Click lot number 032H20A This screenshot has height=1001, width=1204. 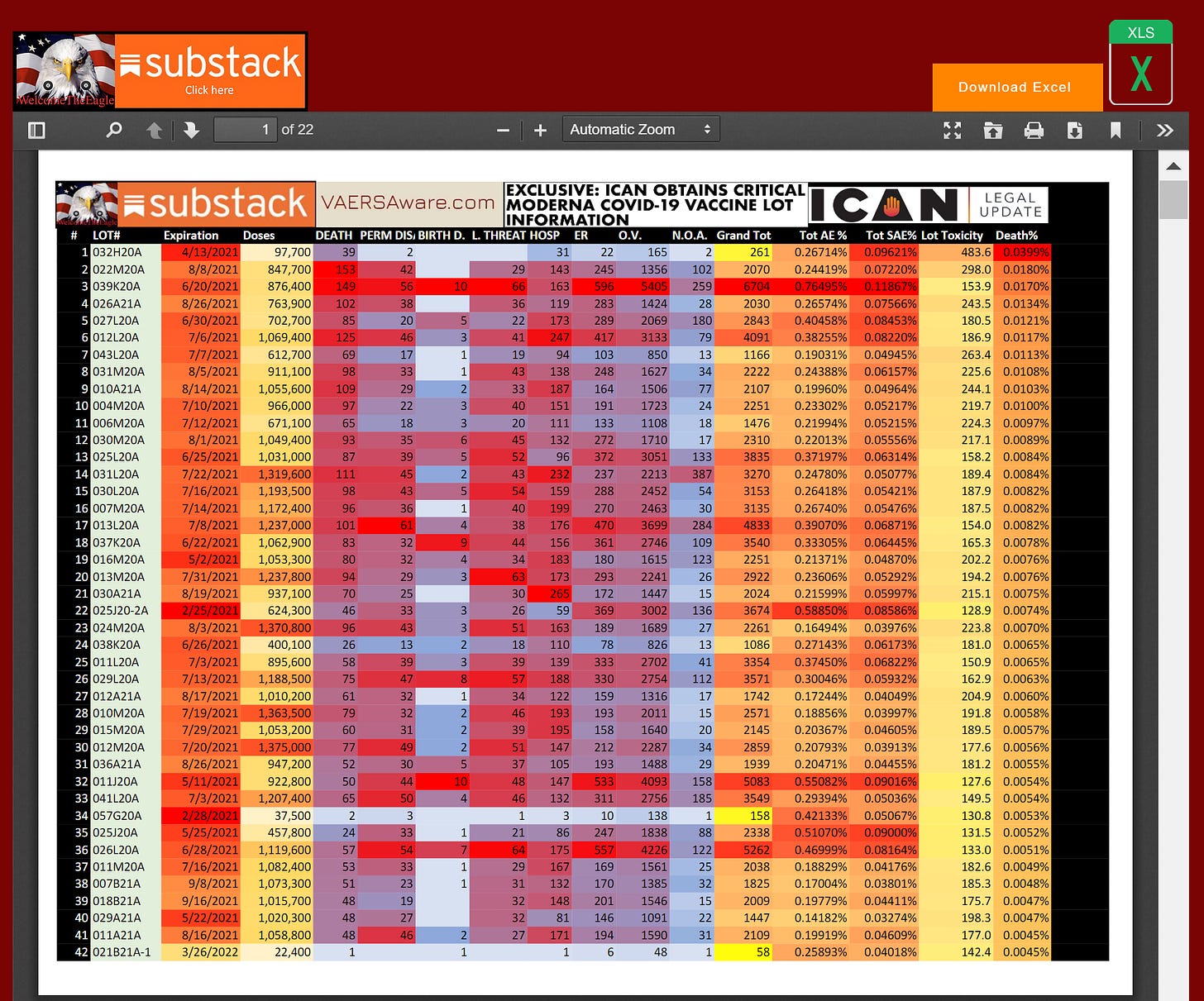pyautogui.click(x=117, y=252)
